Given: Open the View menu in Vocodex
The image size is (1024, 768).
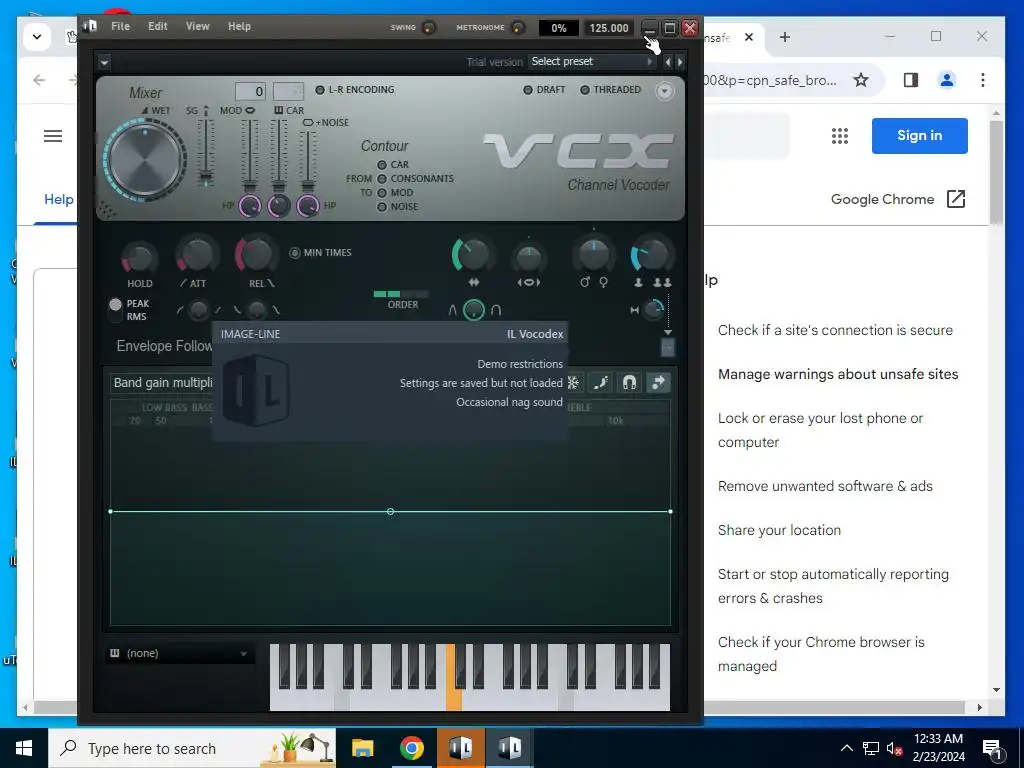Looking at the screenshot, I should pyautogui.click(x=197, y=26).
